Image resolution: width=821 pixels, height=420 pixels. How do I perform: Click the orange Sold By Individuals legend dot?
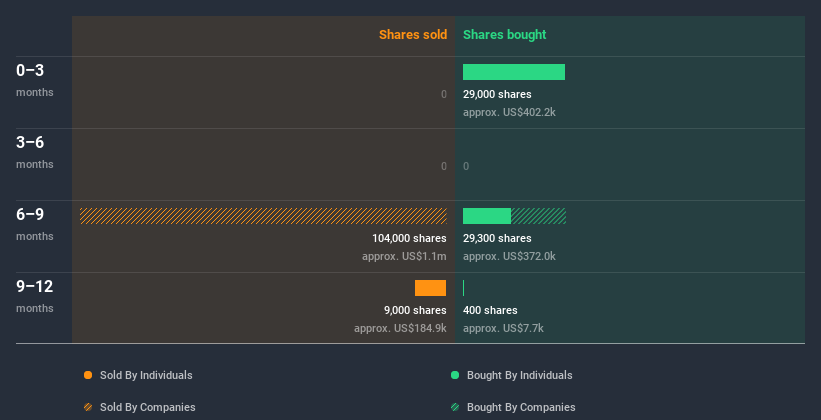[x=88, y=375]
